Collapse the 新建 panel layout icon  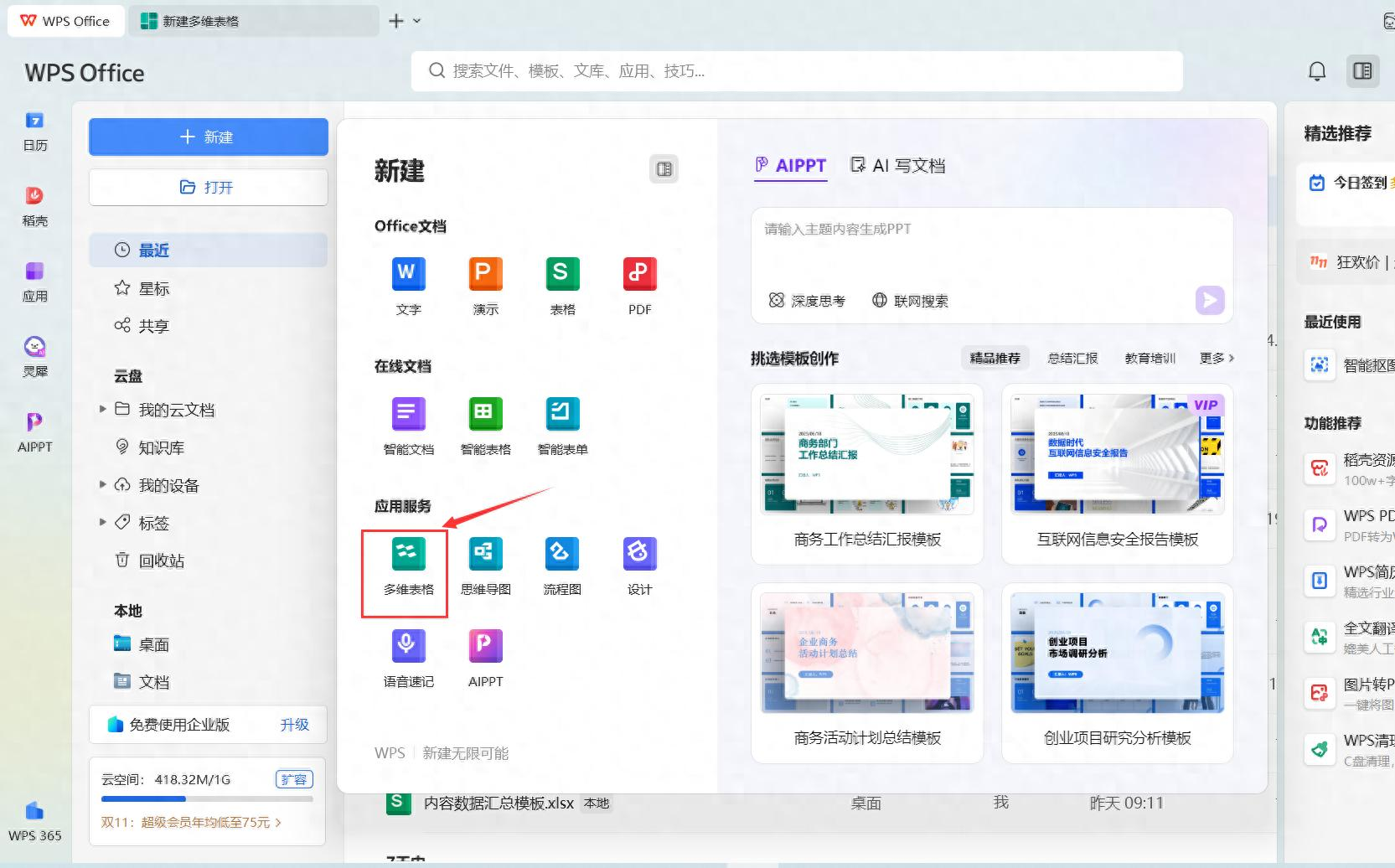[664, 169]
